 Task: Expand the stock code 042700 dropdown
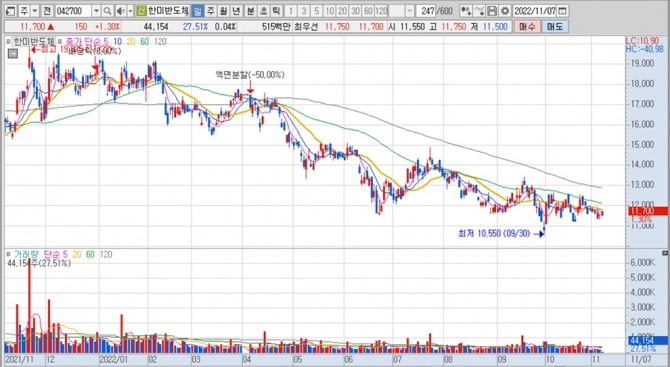coord(97,11)
